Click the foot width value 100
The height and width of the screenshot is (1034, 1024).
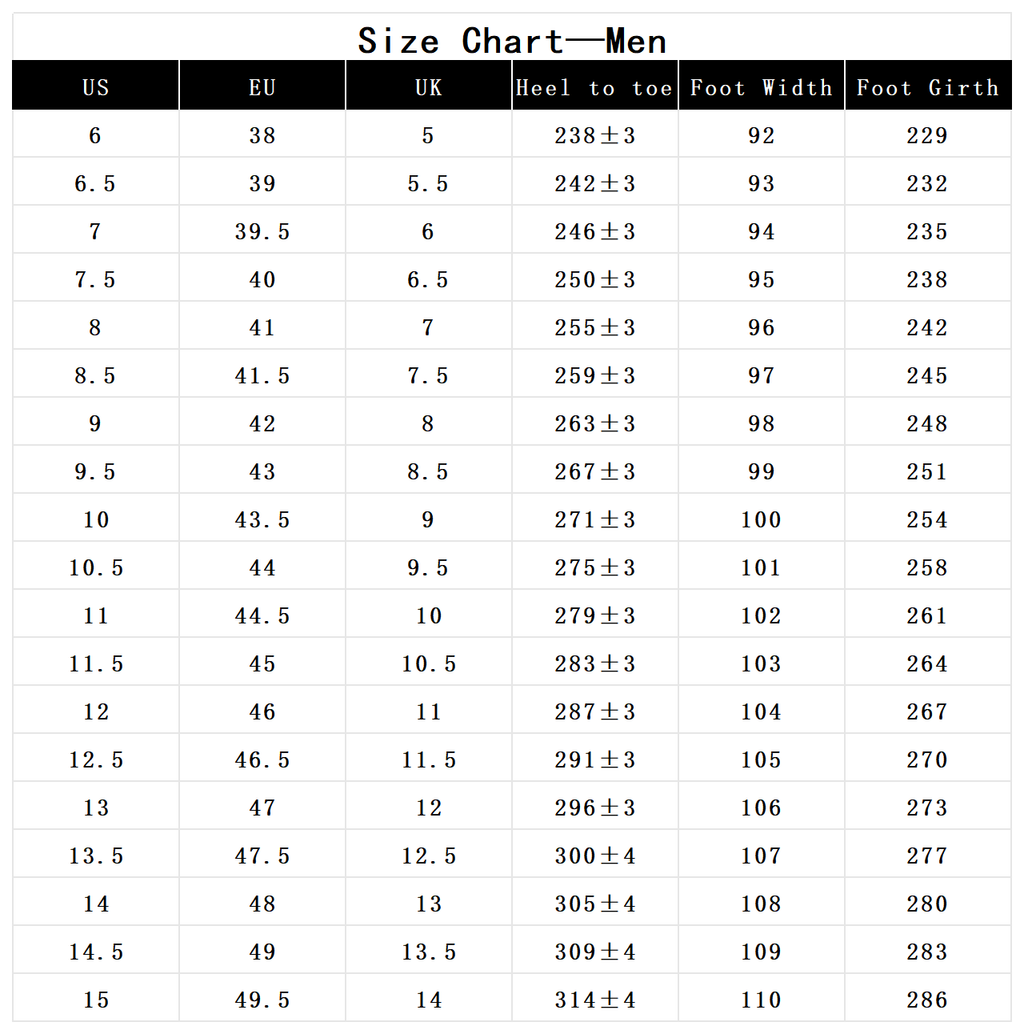pos(761,519)
